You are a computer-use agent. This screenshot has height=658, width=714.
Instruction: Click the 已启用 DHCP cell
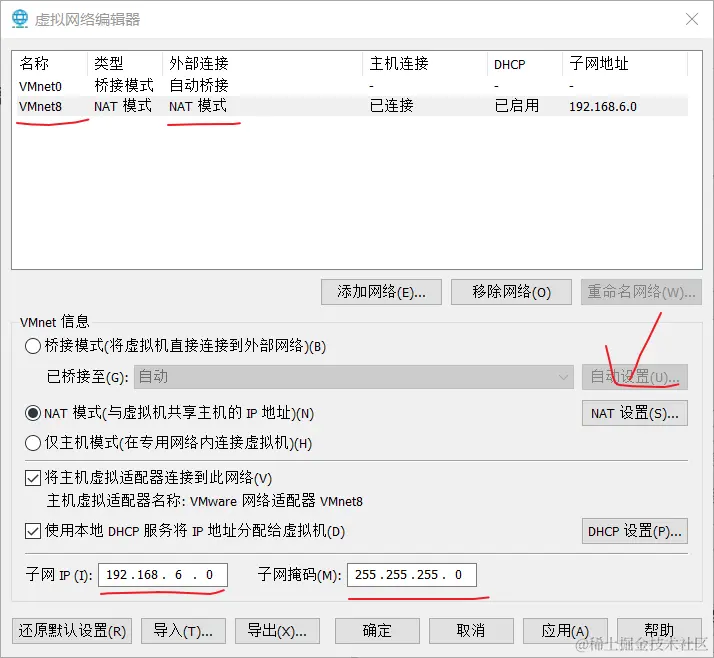pyautogui.click(x=517, y=106)
